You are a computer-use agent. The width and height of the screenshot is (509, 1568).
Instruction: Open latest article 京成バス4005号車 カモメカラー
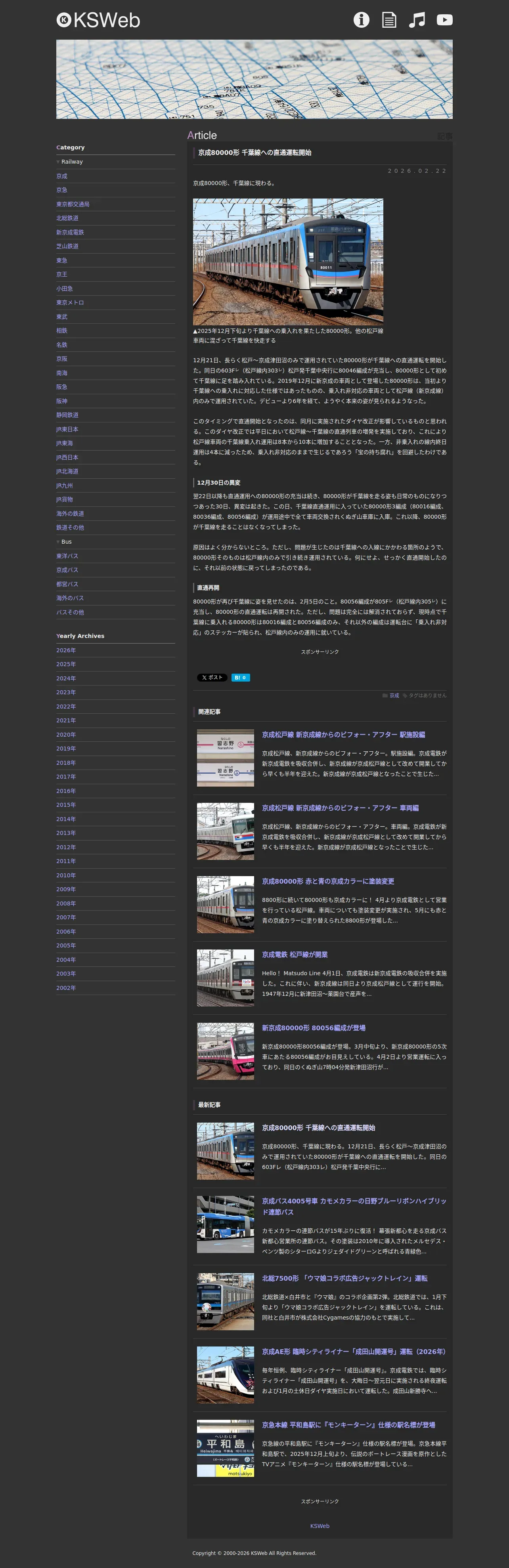pyautogui.click(x=354, y=1207)
